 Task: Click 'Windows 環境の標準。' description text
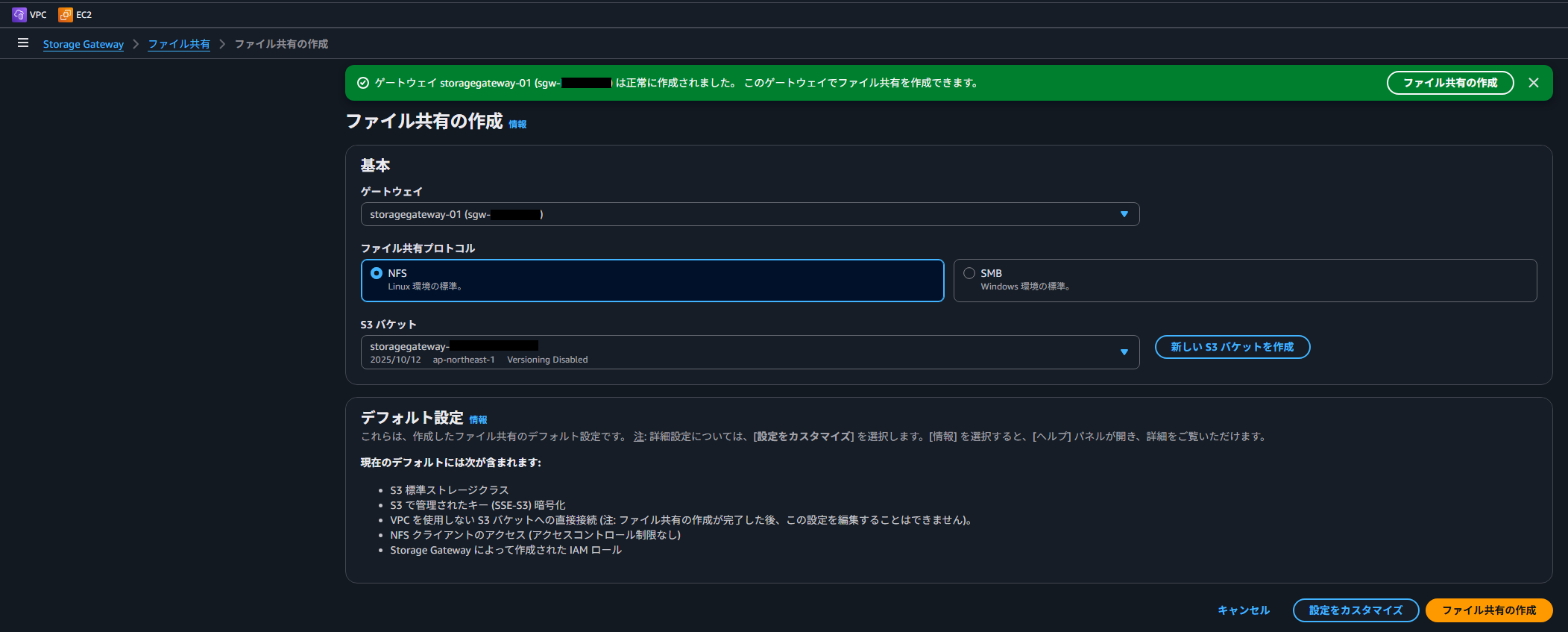pyautogui.click(x=1025, y=287)
